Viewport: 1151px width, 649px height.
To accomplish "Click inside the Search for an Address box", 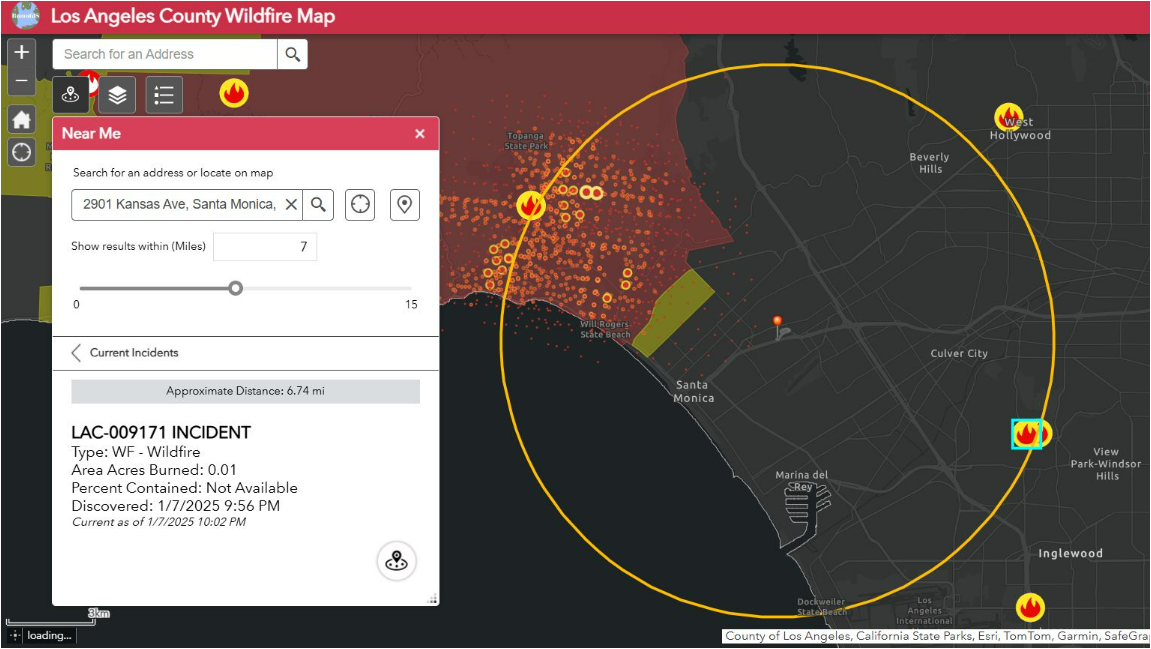I will pos(165,54).
